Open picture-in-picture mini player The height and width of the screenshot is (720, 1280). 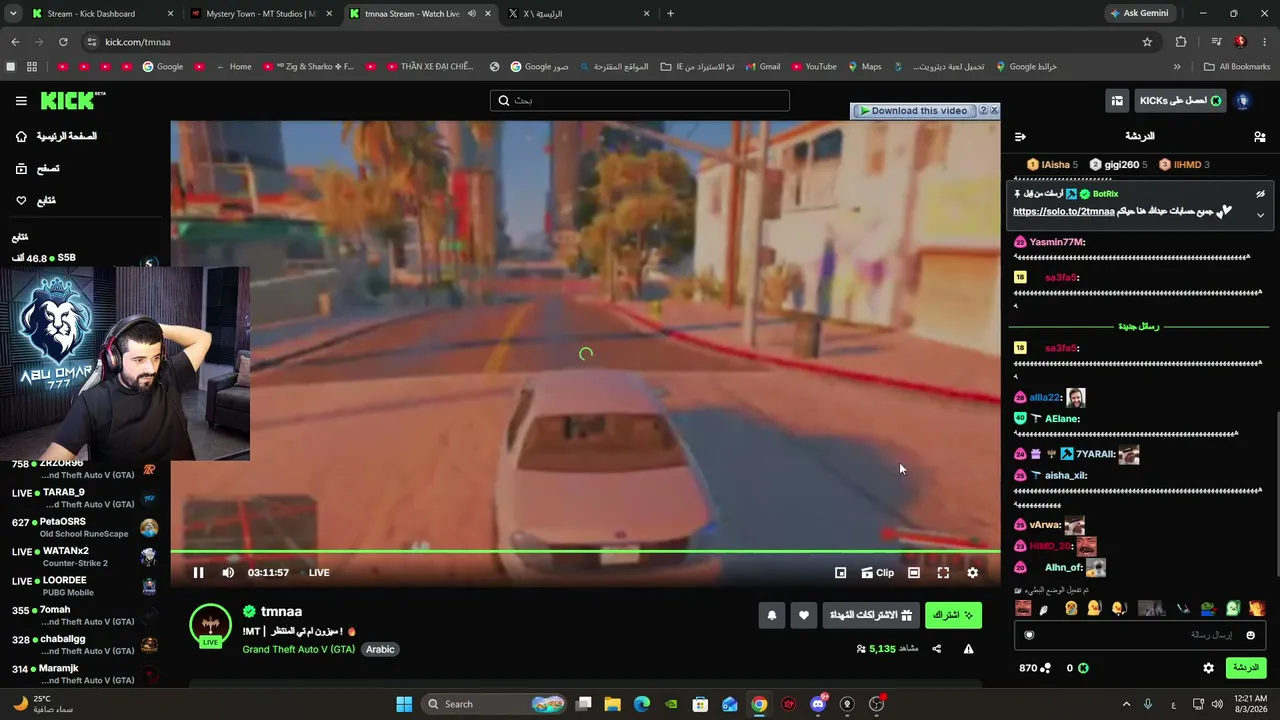pyautogui.click(x=841, y=573)
